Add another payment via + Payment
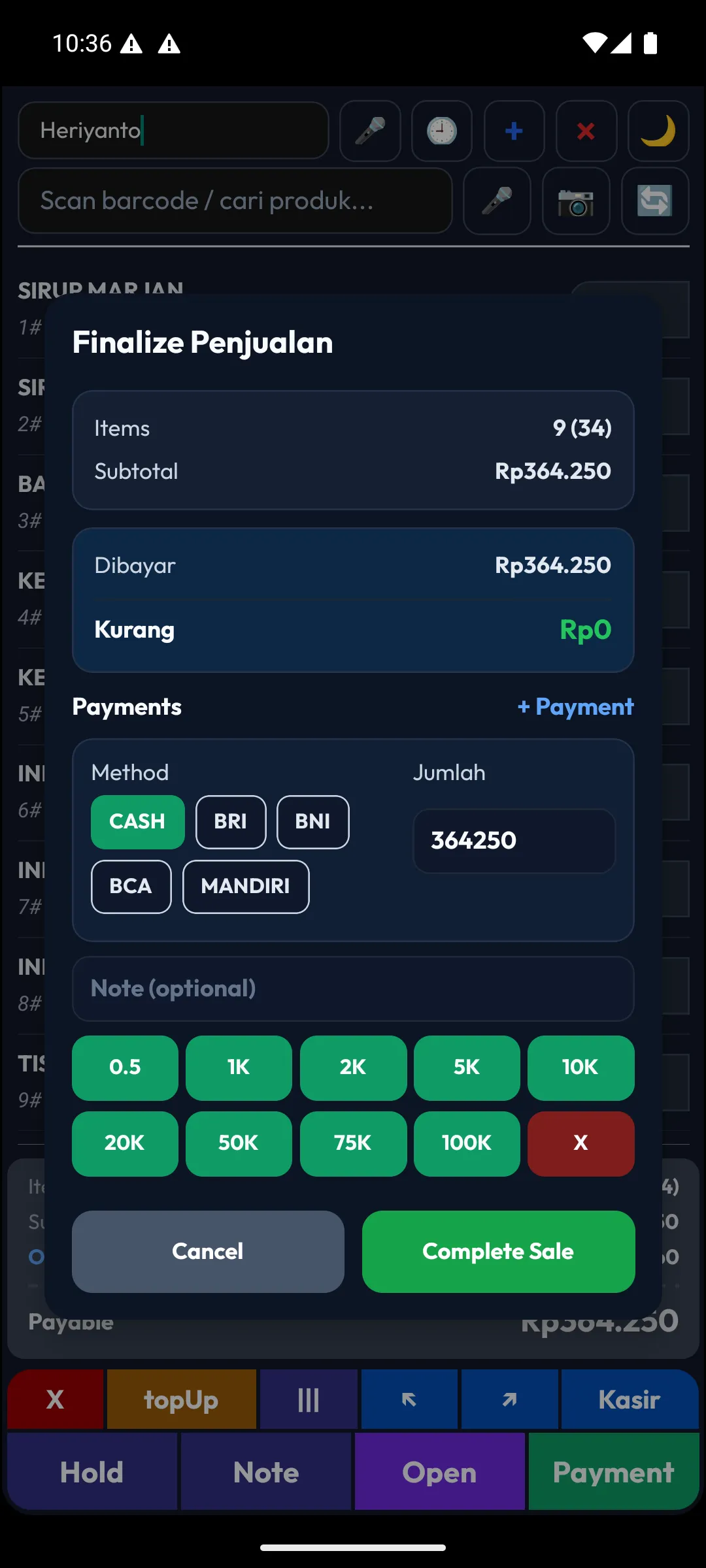The height and width of the screenshot is (1568, 706). click(575, 707)
